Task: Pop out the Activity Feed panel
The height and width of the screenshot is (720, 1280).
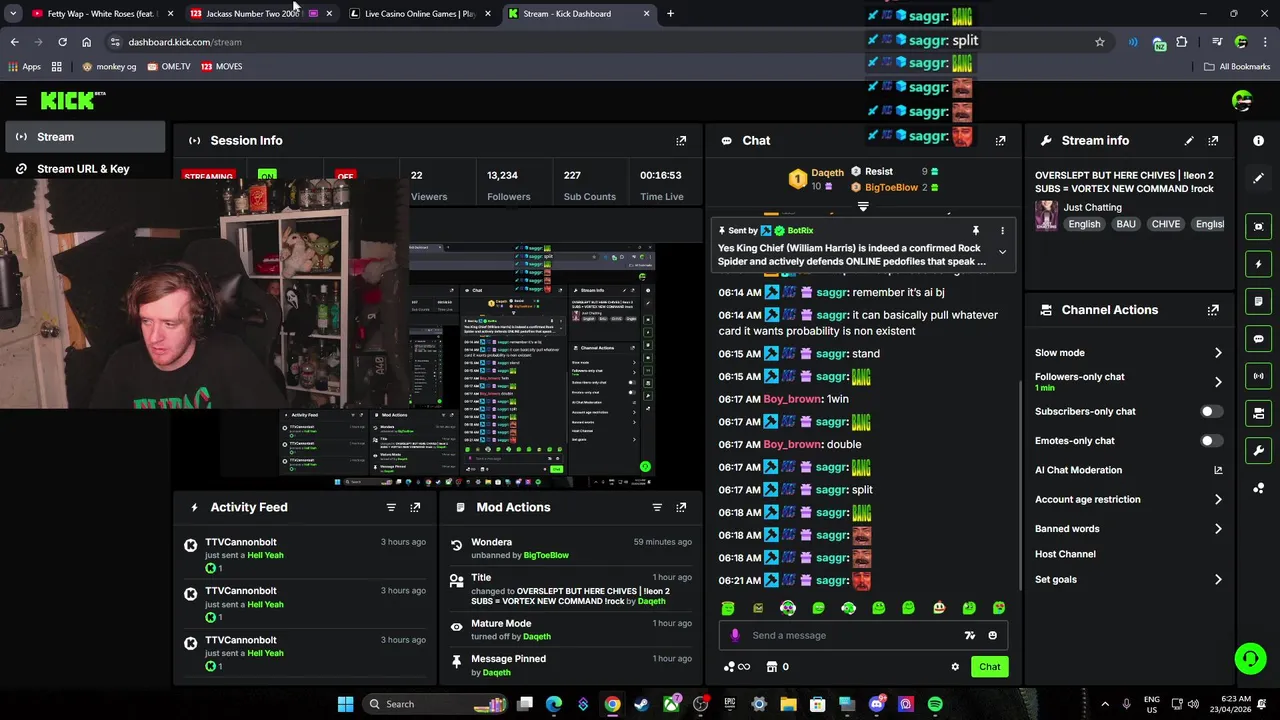Action: [415, 507]
